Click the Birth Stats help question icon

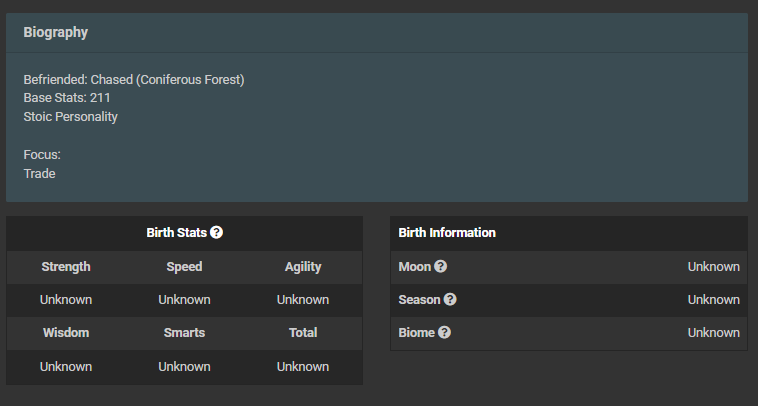click(217, 232)
